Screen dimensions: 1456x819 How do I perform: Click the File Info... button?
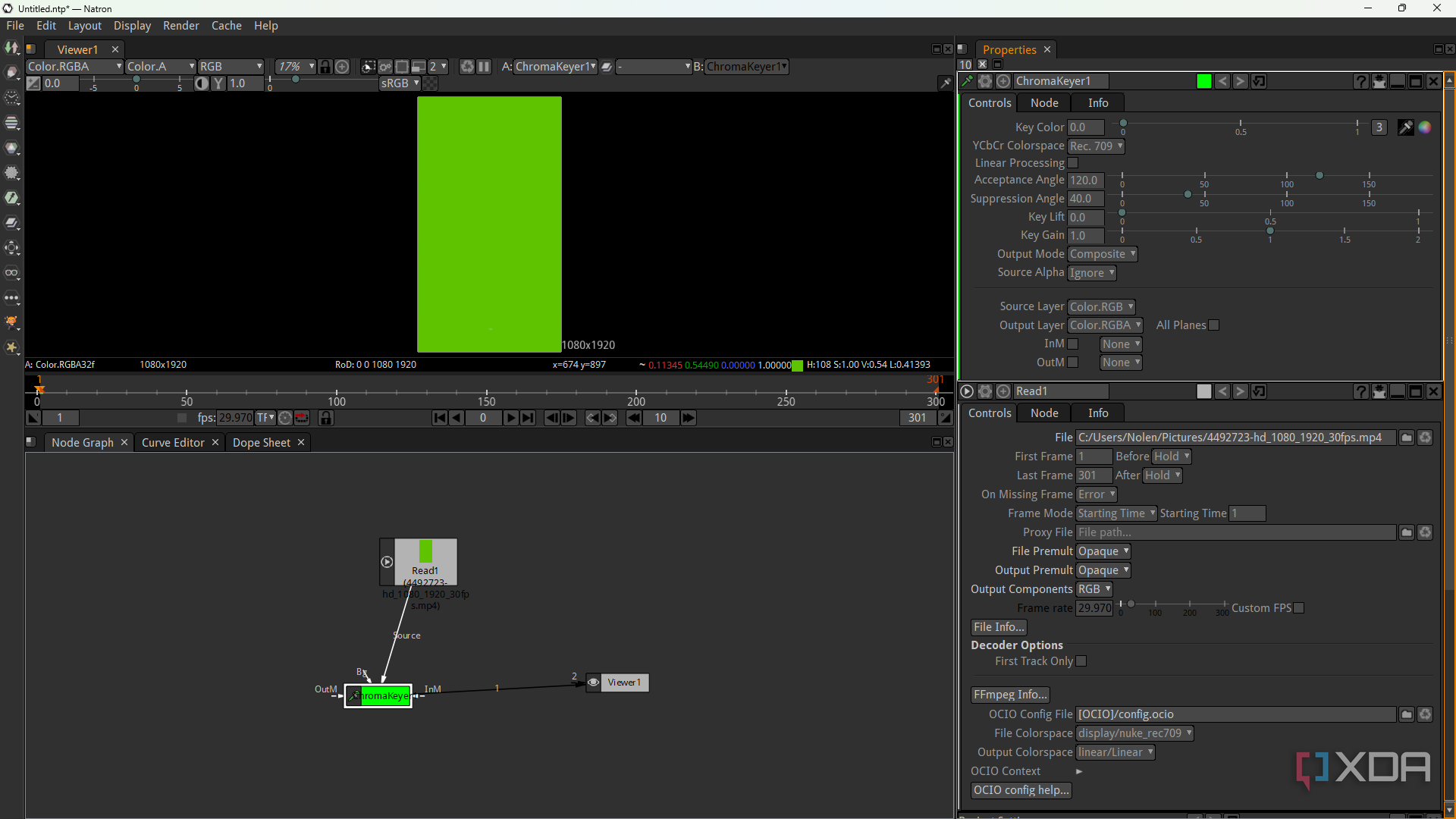pyautogui.click(x=999, y=627)
